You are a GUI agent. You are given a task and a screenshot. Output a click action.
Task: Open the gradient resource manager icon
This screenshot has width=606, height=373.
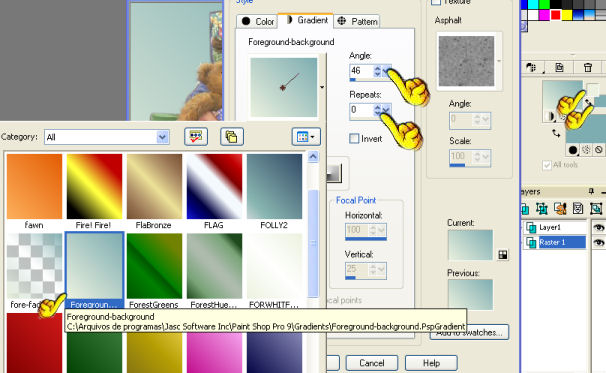[x=196, y=137]
